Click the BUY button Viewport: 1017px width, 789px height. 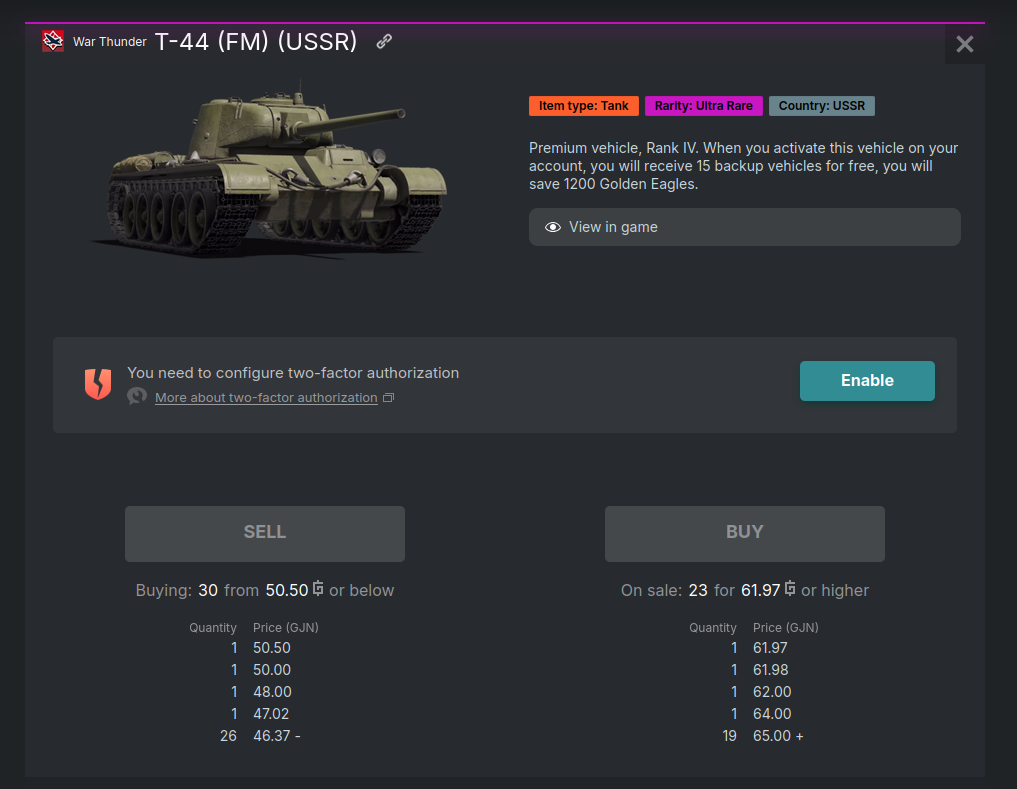click(745, 534)
